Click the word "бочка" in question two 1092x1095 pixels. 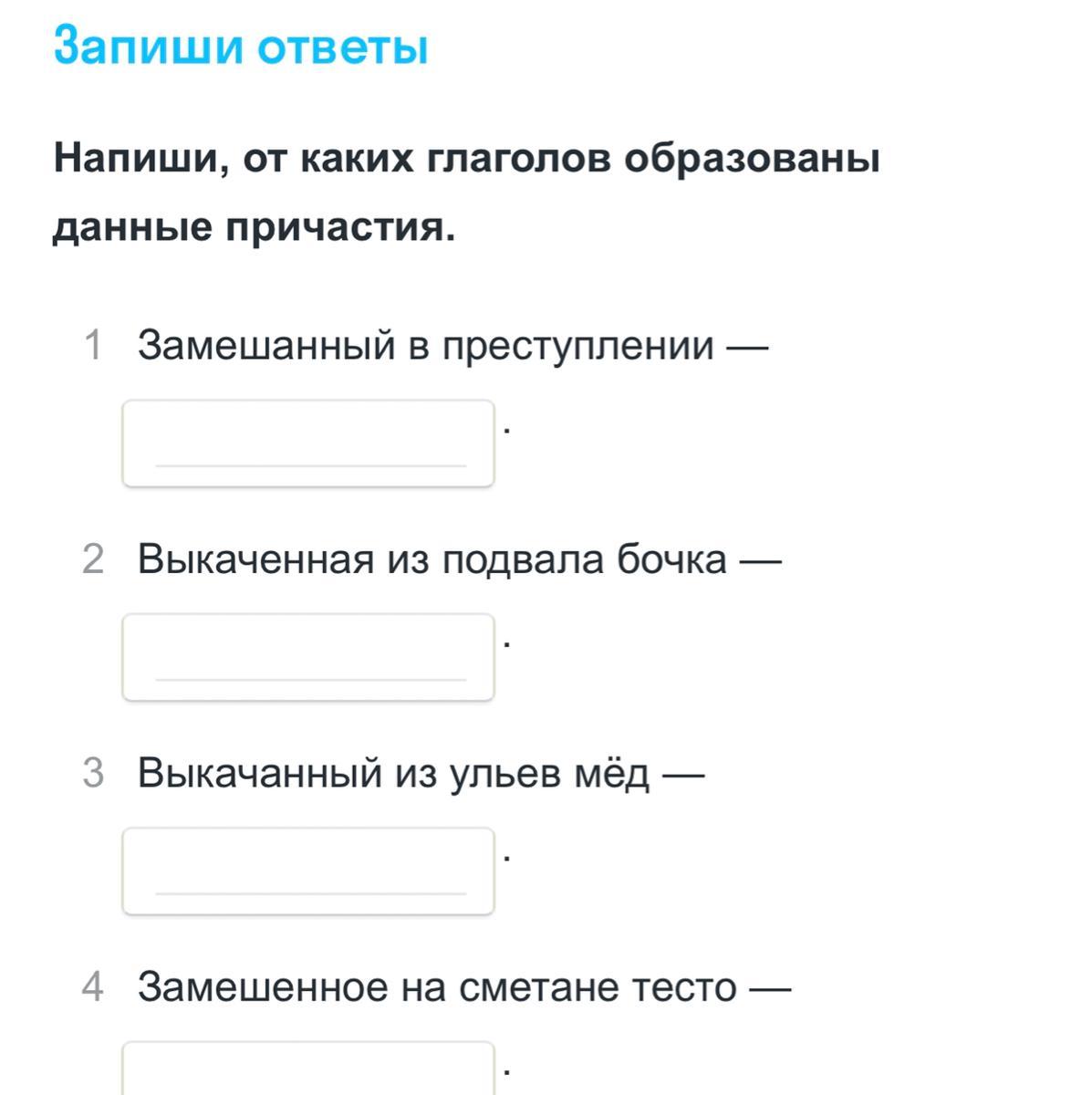(x=671, y=559)
